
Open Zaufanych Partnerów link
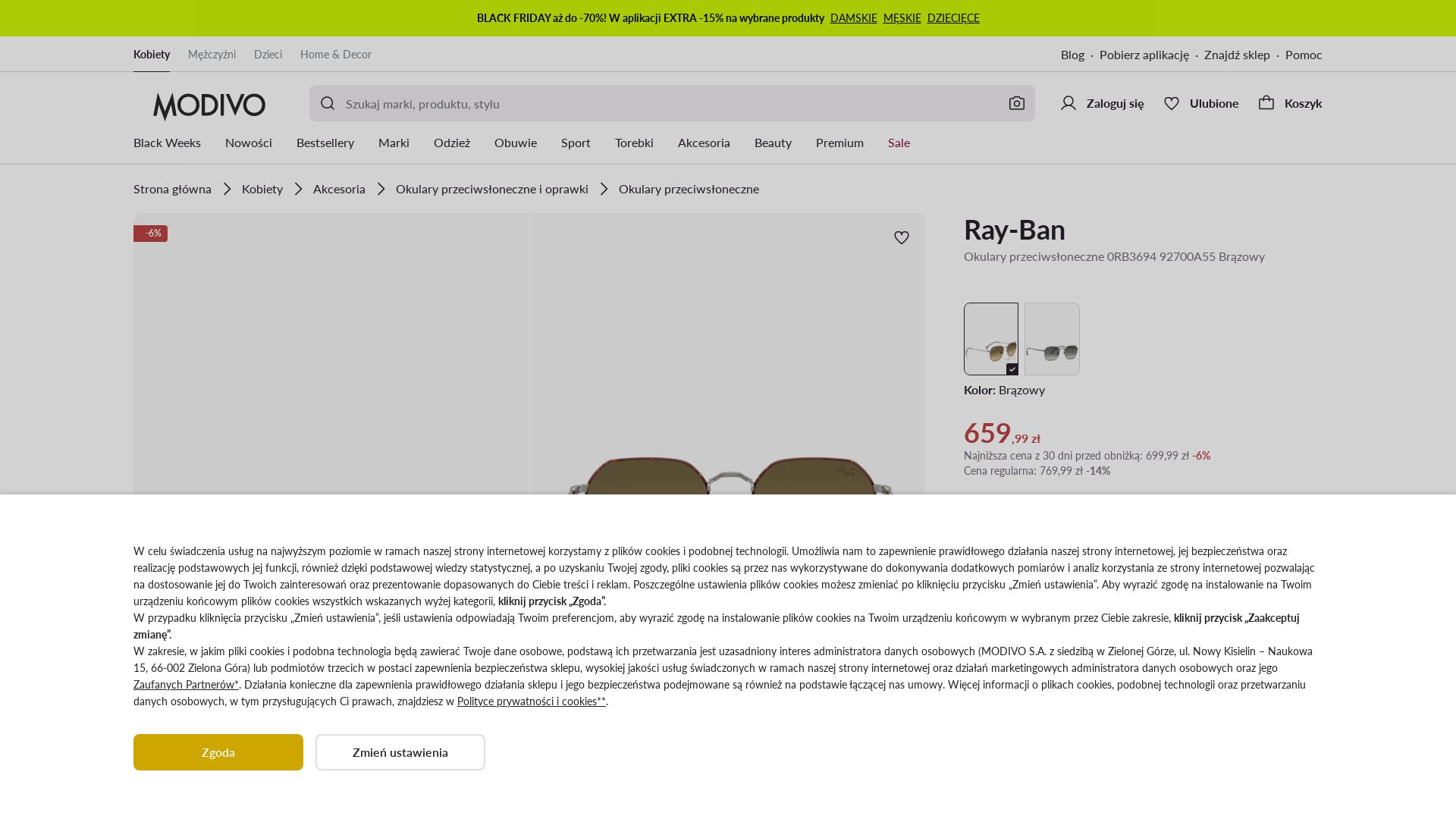click(186, 685)
